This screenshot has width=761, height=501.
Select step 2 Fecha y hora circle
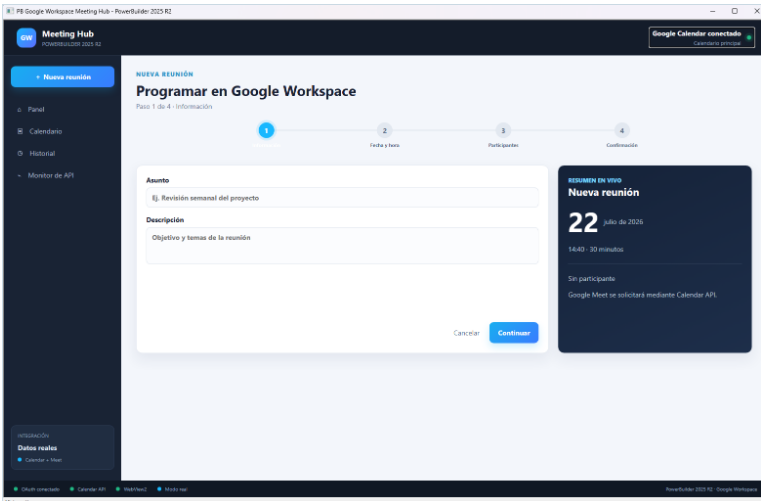coord(384,130)
